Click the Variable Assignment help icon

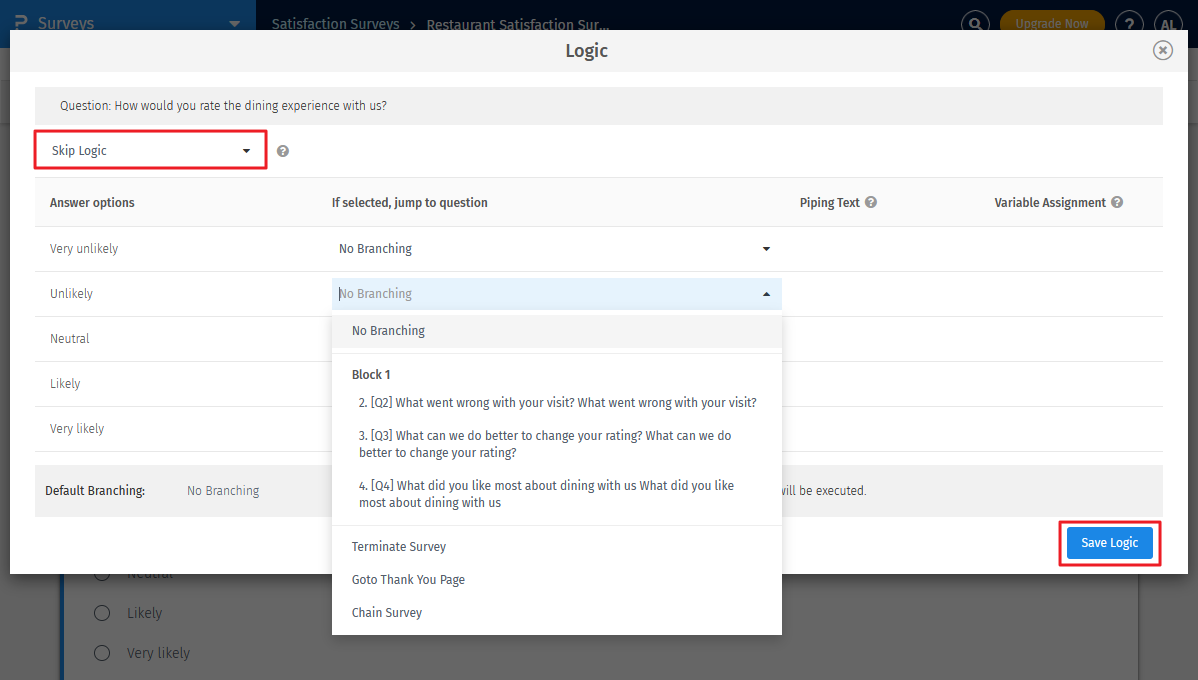click(1116, 202)
